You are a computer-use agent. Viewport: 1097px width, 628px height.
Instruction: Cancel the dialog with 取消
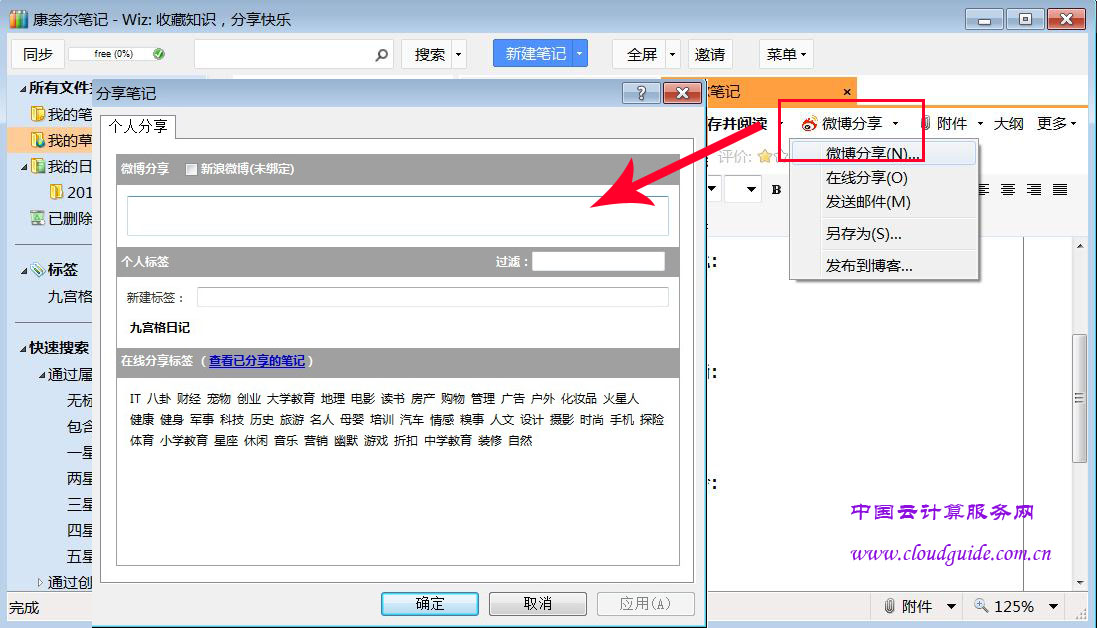tap(537, 604)
